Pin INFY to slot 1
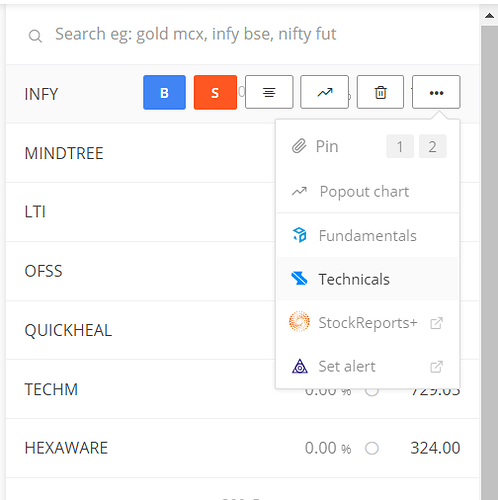The height and width of the screenshot is (500, 498). 400,146
